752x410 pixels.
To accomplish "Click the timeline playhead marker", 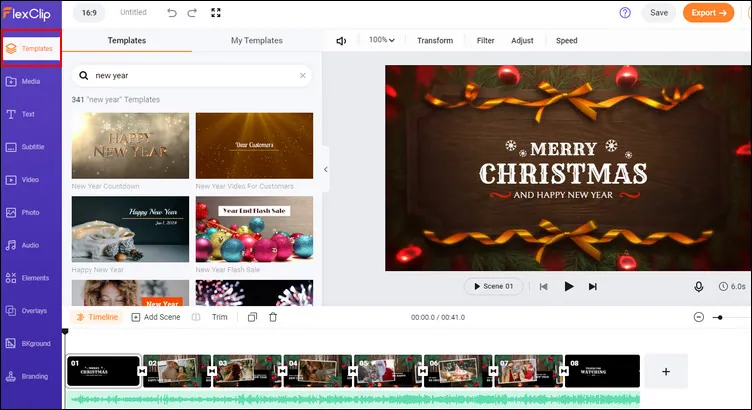I will coord(65,331).
